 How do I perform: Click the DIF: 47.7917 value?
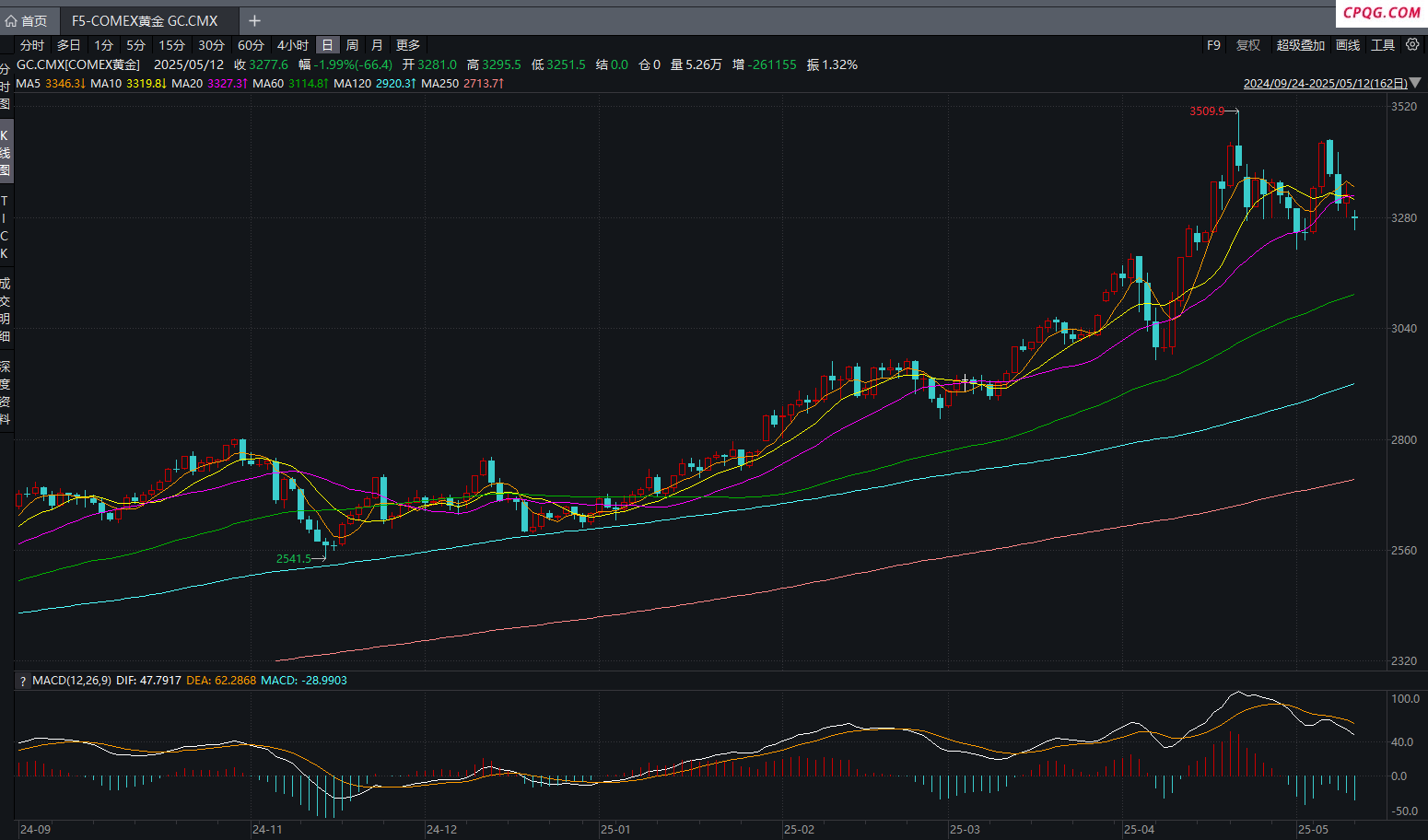coord(148,681)
